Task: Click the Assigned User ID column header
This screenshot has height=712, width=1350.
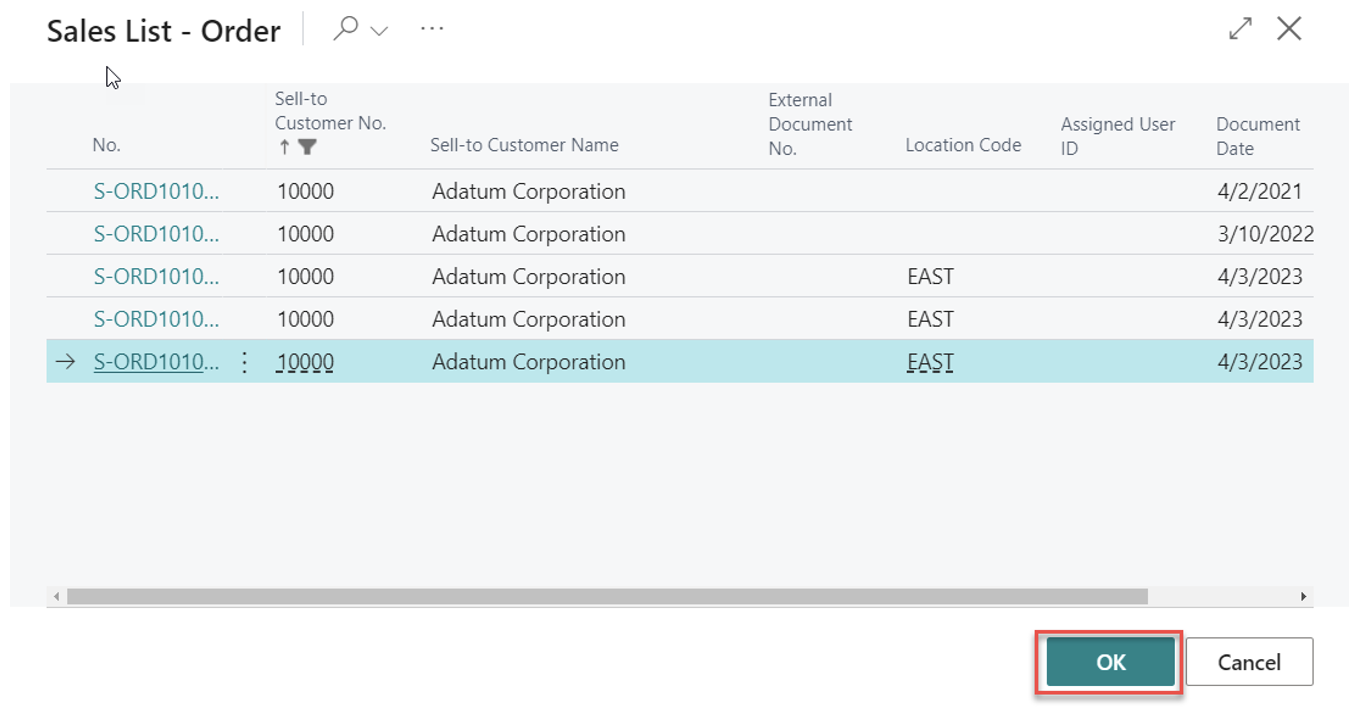Action: click(1117, 134)
